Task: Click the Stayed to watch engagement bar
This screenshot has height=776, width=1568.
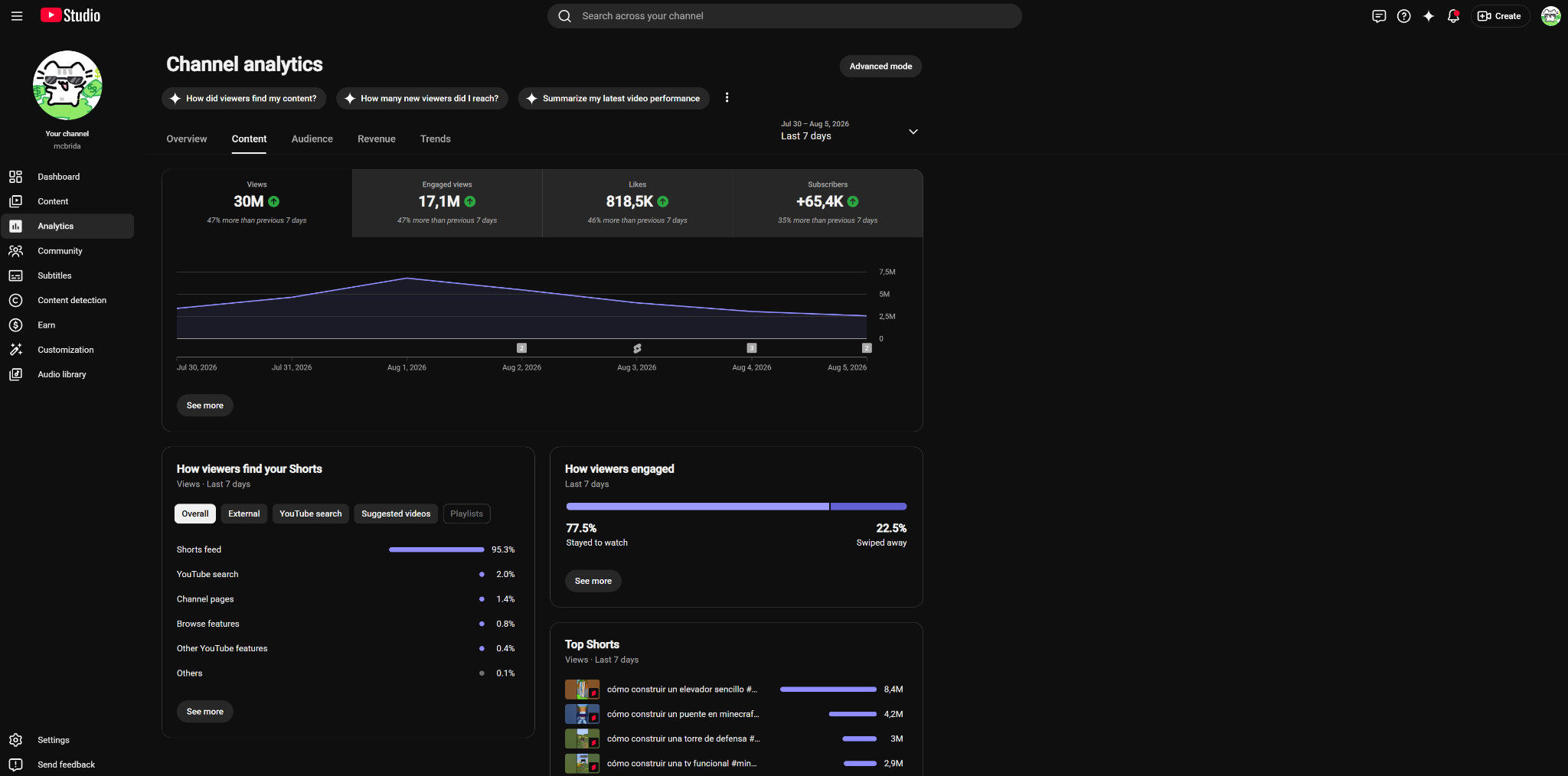Action: click(x=697, y=507)
